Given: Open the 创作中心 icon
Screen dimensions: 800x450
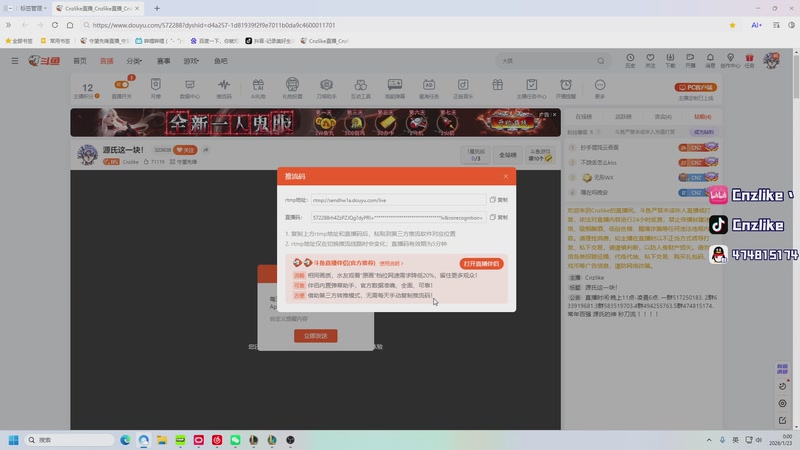Looking at the screenshot, I should click(x=730, y=60).
